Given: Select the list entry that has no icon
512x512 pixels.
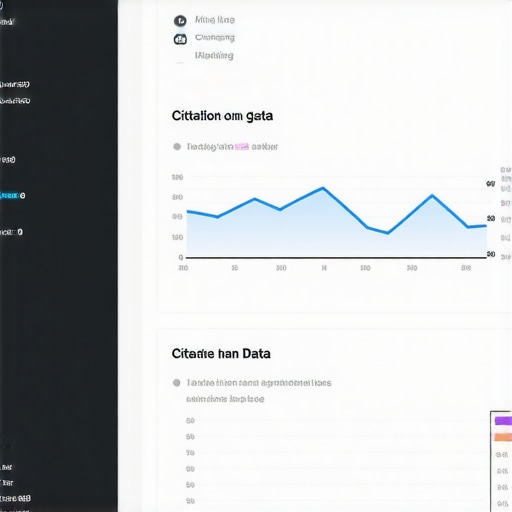Looking at the screenshot, I should point(214,55).
